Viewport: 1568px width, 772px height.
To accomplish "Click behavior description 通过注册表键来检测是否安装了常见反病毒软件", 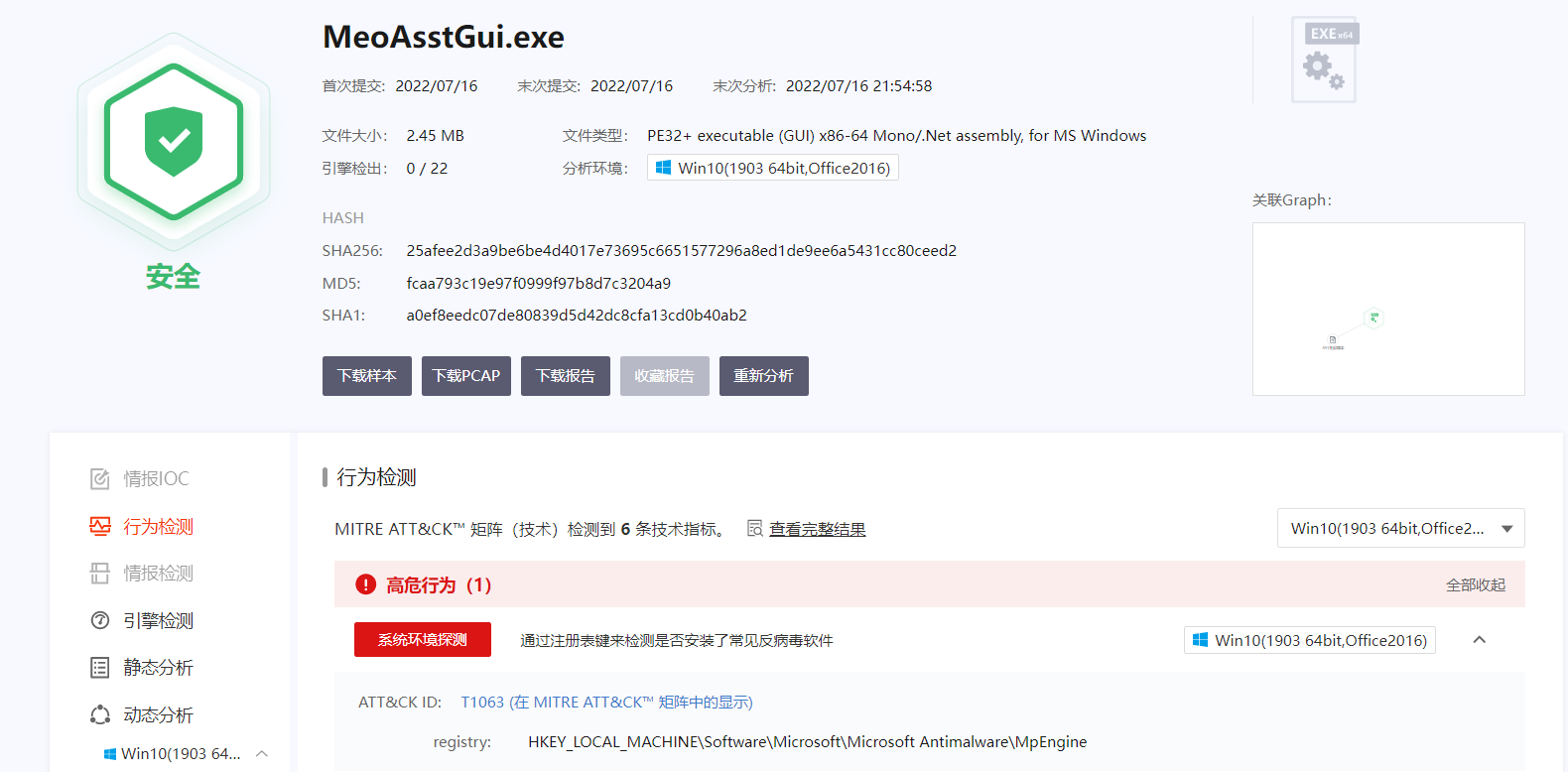I will tap(677, 641).
